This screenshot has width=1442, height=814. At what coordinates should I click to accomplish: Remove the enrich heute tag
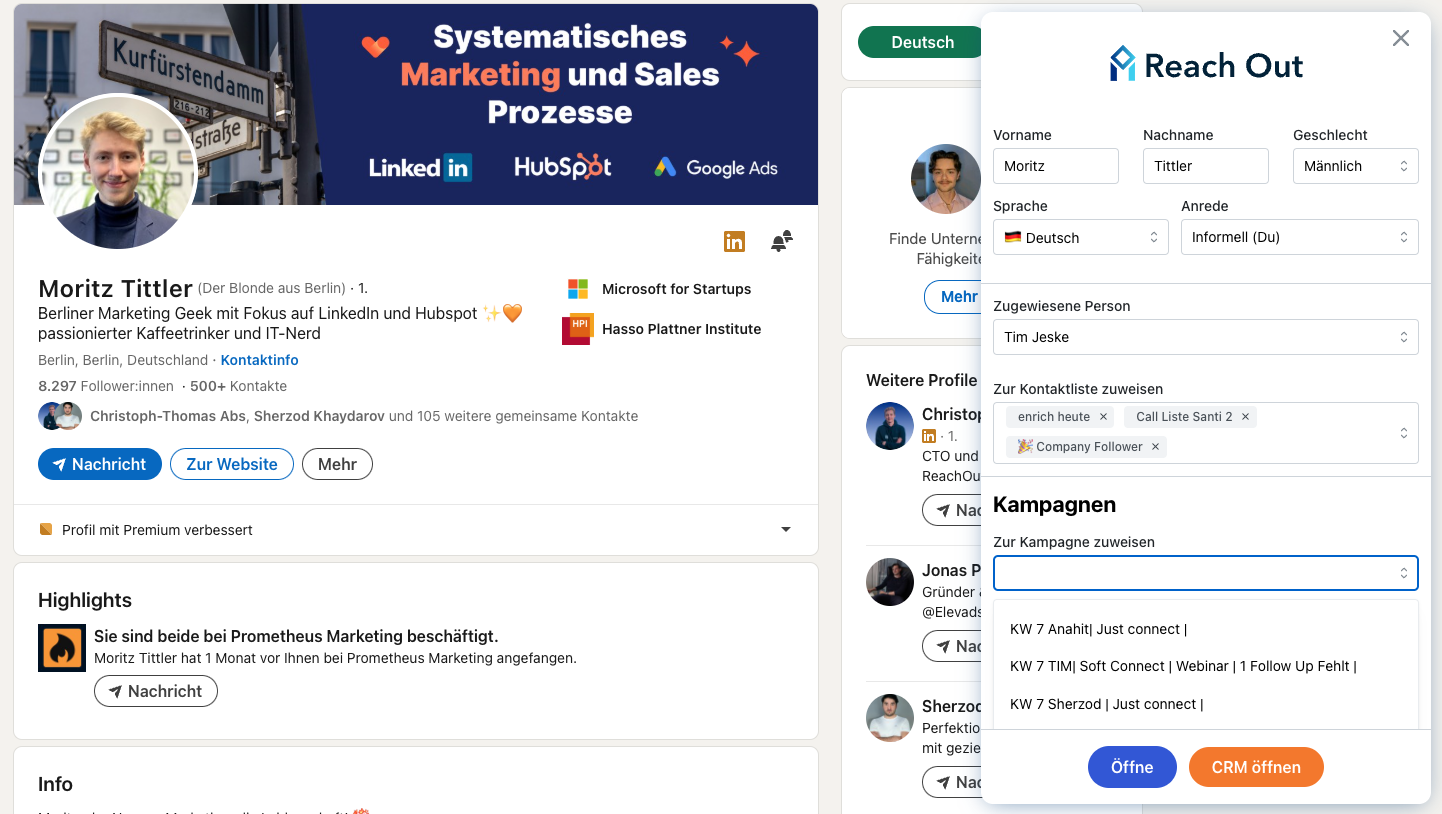tap(1103, 417)
